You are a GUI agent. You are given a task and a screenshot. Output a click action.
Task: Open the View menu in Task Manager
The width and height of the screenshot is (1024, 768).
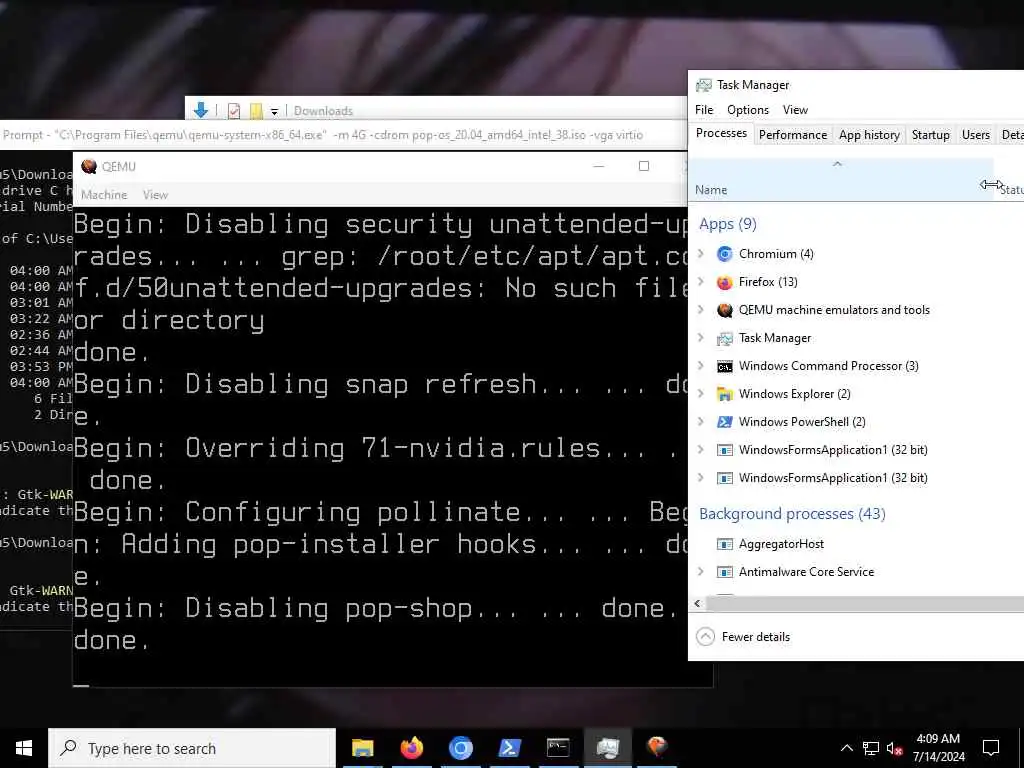(795, 110)
